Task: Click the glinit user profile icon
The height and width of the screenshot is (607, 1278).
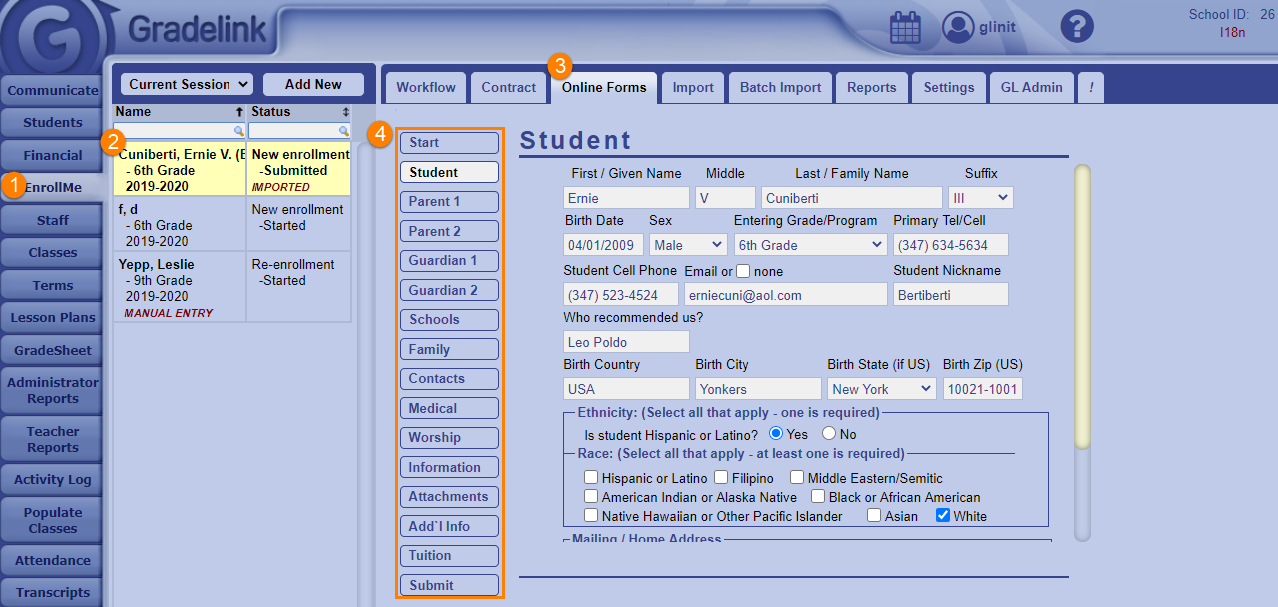Action: [x=958, y=27]
